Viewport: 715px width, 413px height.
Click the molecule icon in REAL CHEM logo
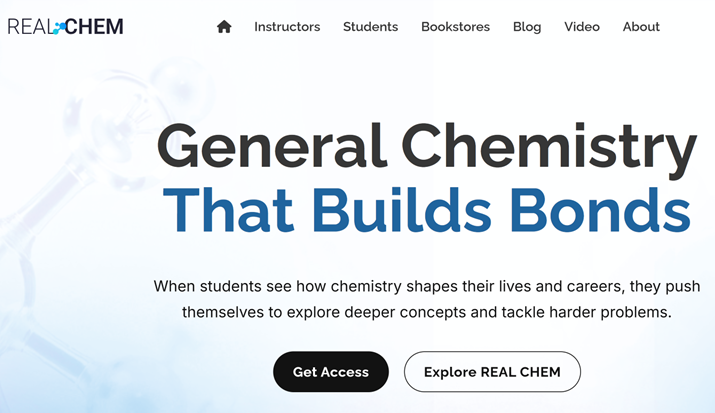tap(60, 27)
